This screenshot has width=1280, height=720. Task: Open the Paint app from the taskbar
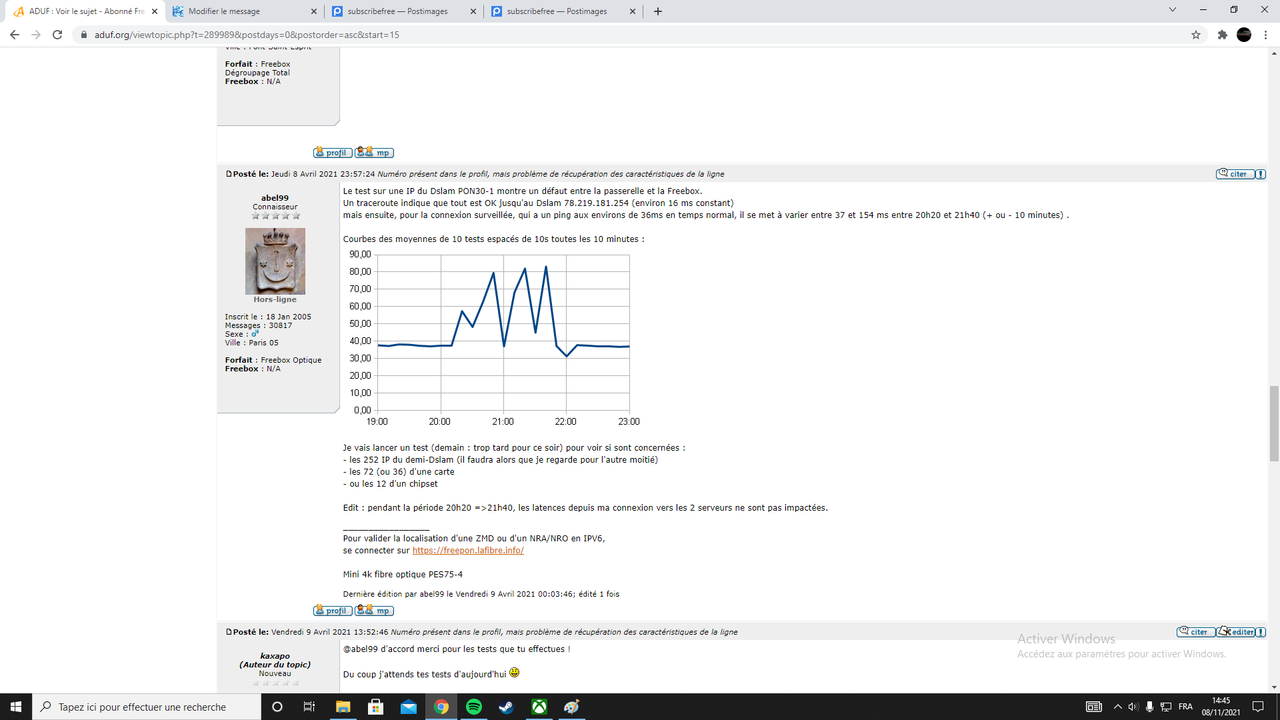click(x=572, y=707)
